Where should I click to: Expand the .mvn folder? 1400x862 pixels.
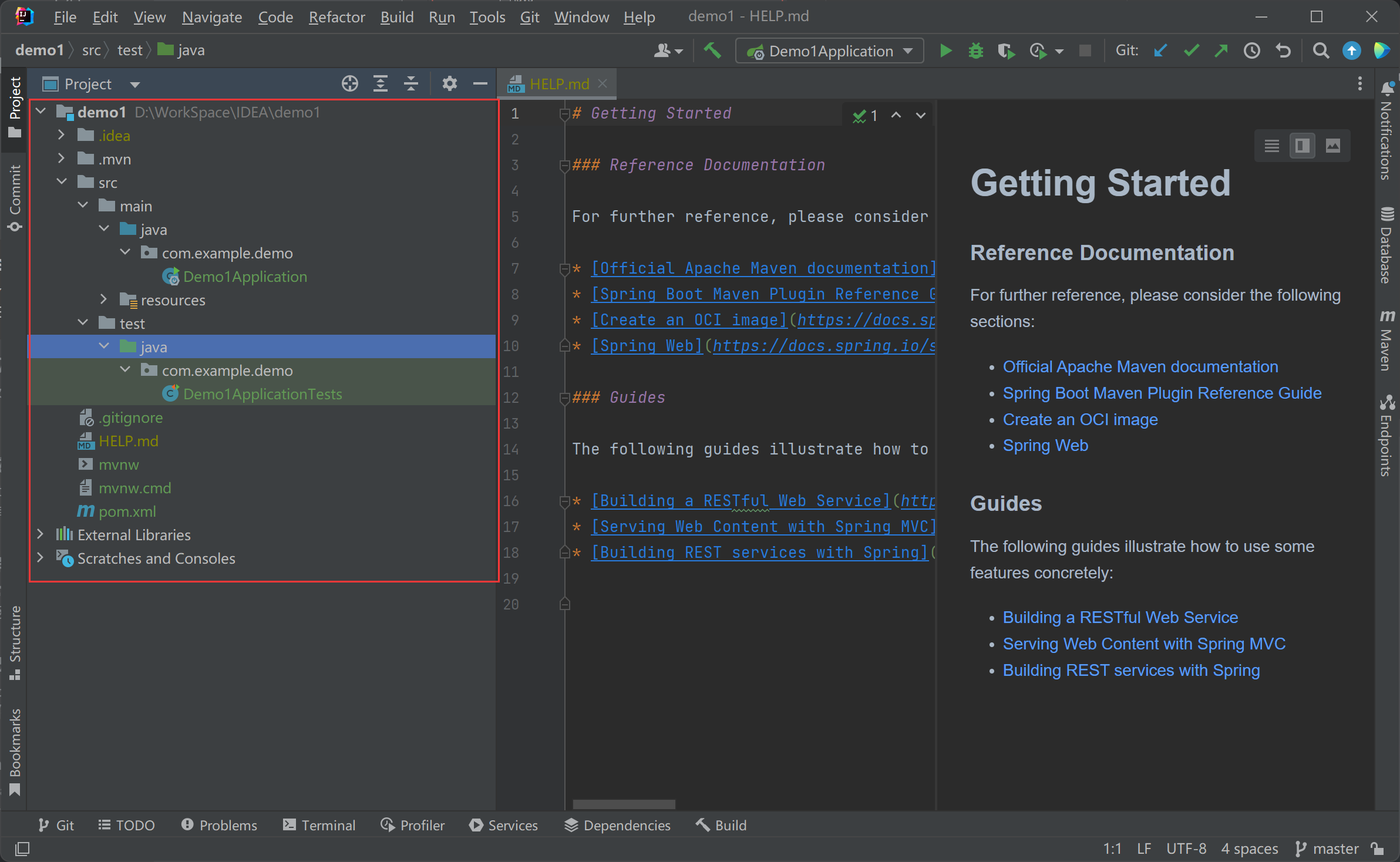pos(61,159)
